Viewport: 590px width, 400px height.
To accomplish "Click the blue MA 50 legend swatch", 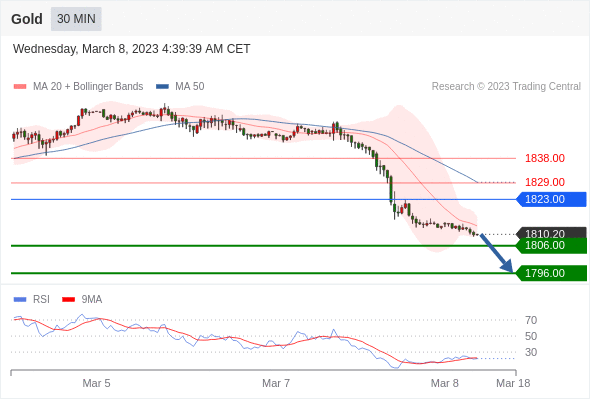I will tap(162, 87).
